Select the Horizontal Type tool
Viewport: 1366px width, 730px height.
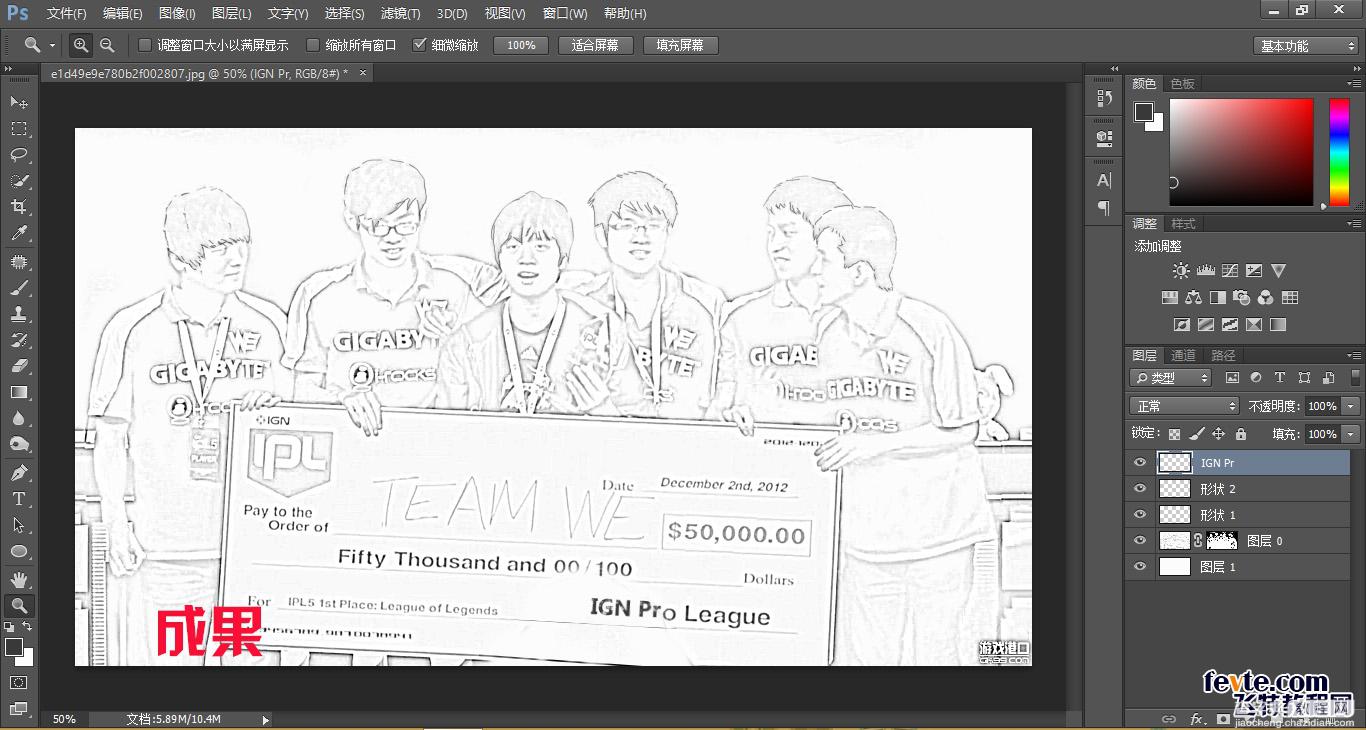point(18,498)
